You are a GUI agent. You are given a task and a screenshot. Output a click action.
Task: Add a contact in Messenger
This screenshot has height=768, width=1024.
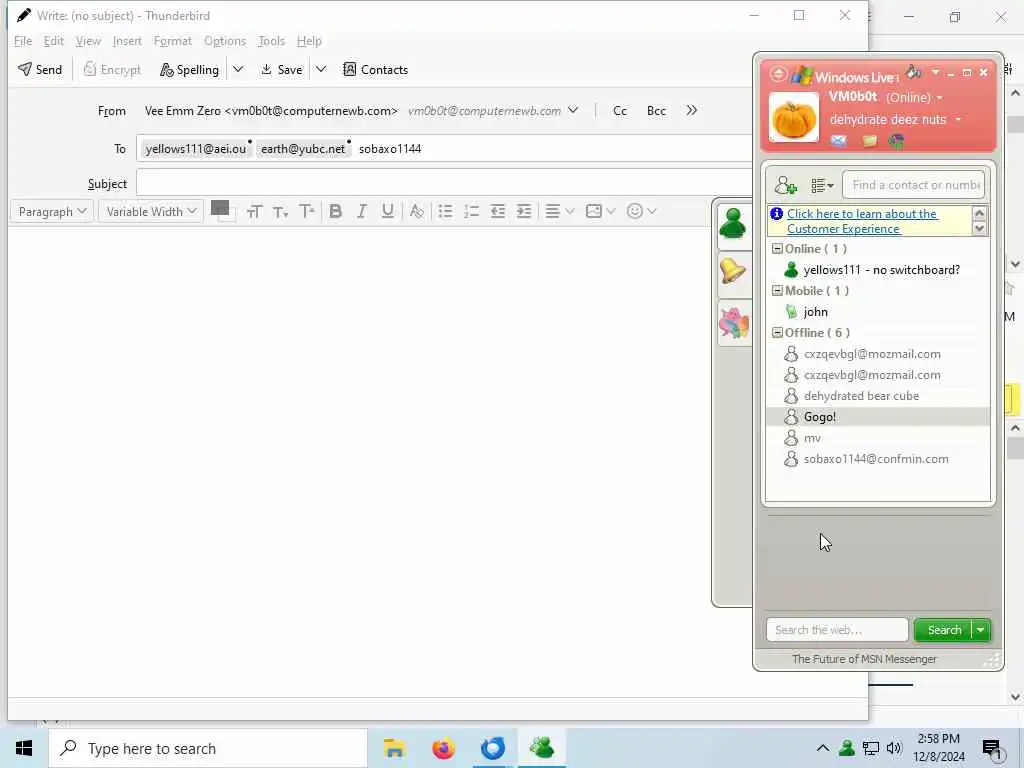(786, 185)
